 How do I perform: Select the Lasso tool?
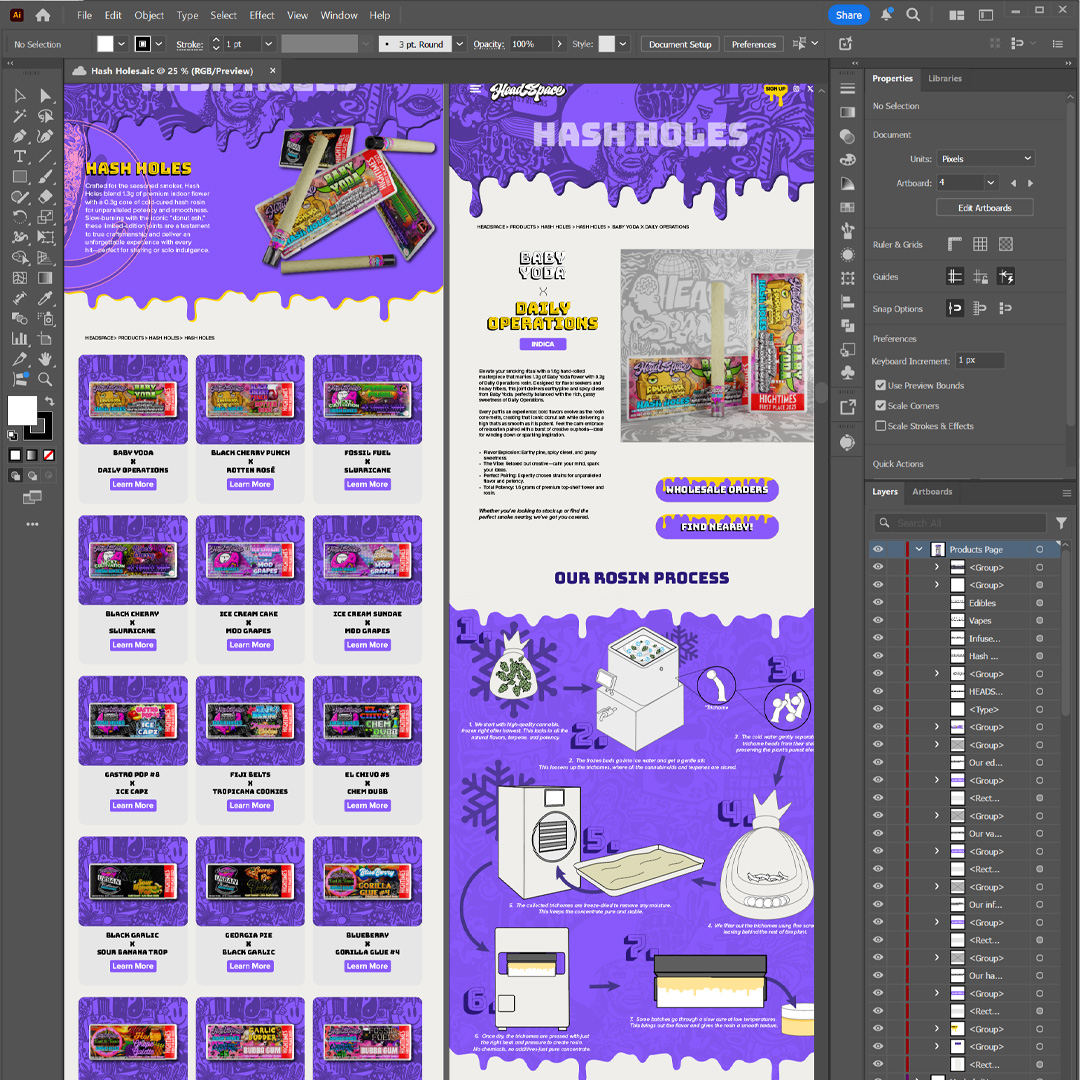pos(45,116)
